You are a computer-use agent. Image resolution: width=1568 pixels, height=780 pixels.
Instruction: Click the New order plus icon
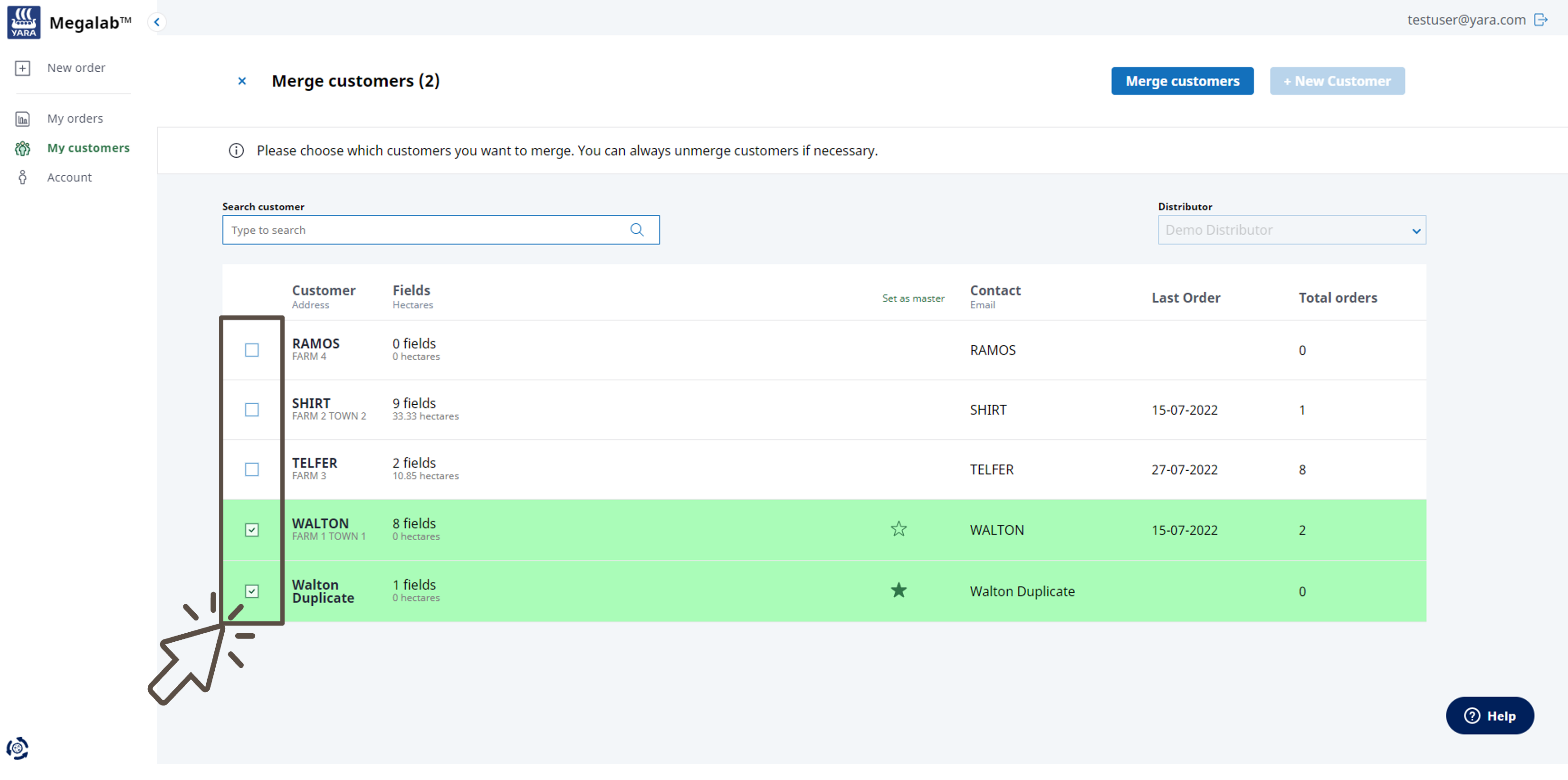click(x=22, y=68)
